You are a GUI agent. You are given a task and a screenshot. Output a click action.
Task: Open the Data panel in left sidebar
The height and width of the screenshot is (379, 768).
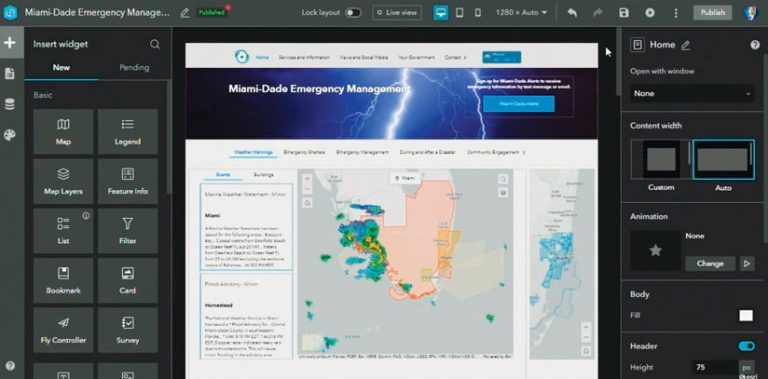click(9, 104)
